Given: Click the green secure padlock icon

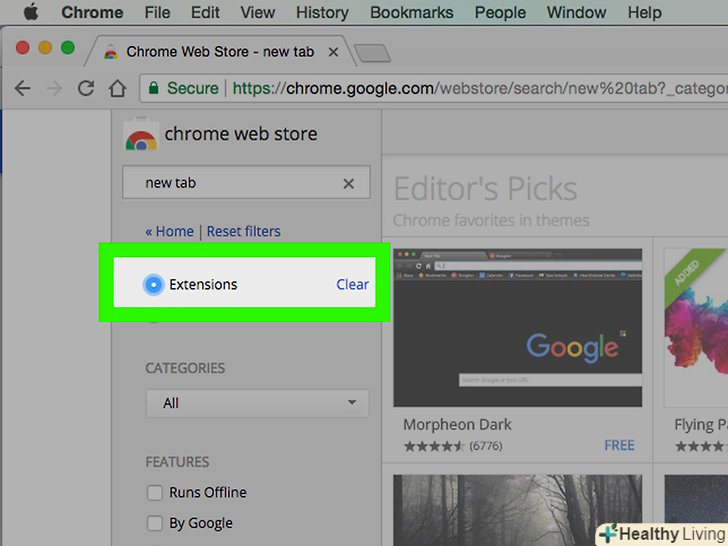Looking at the screenshot, I should coord(154,87).
